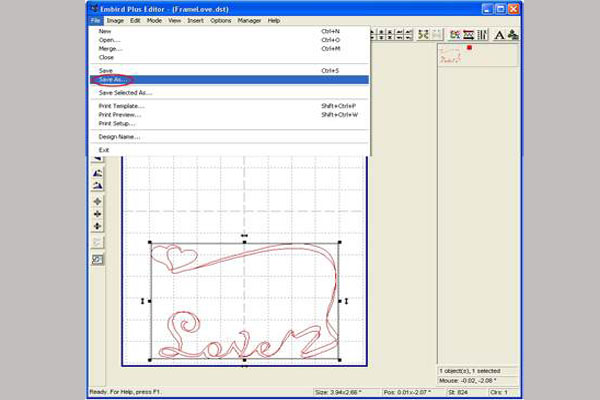Open the Options menu
Image resolution: width=600 pixels, height=400 pixels.
pos(221,20)
